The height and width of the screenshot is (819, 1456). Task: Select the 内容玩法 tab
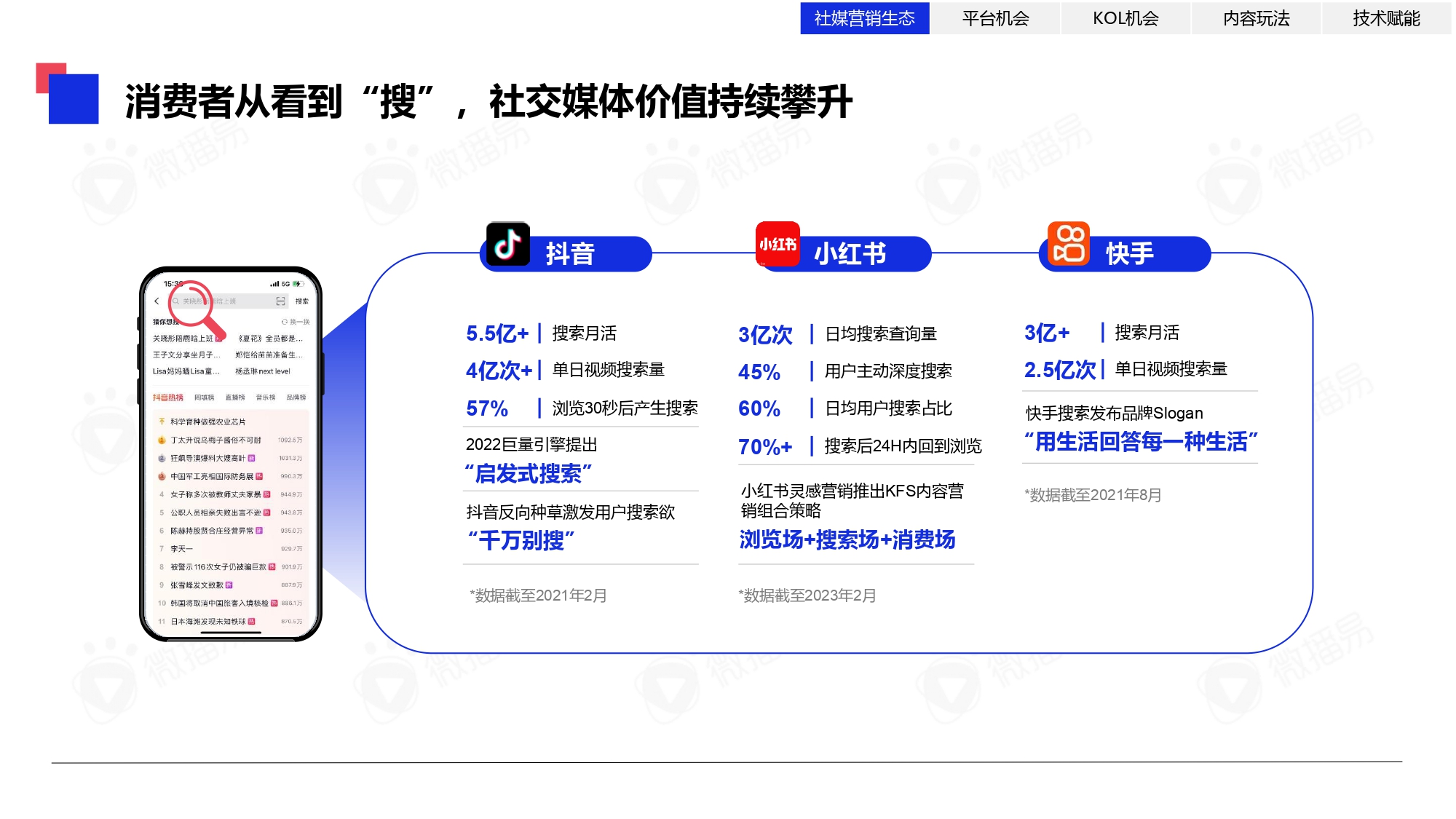[x=1256, y=18]
